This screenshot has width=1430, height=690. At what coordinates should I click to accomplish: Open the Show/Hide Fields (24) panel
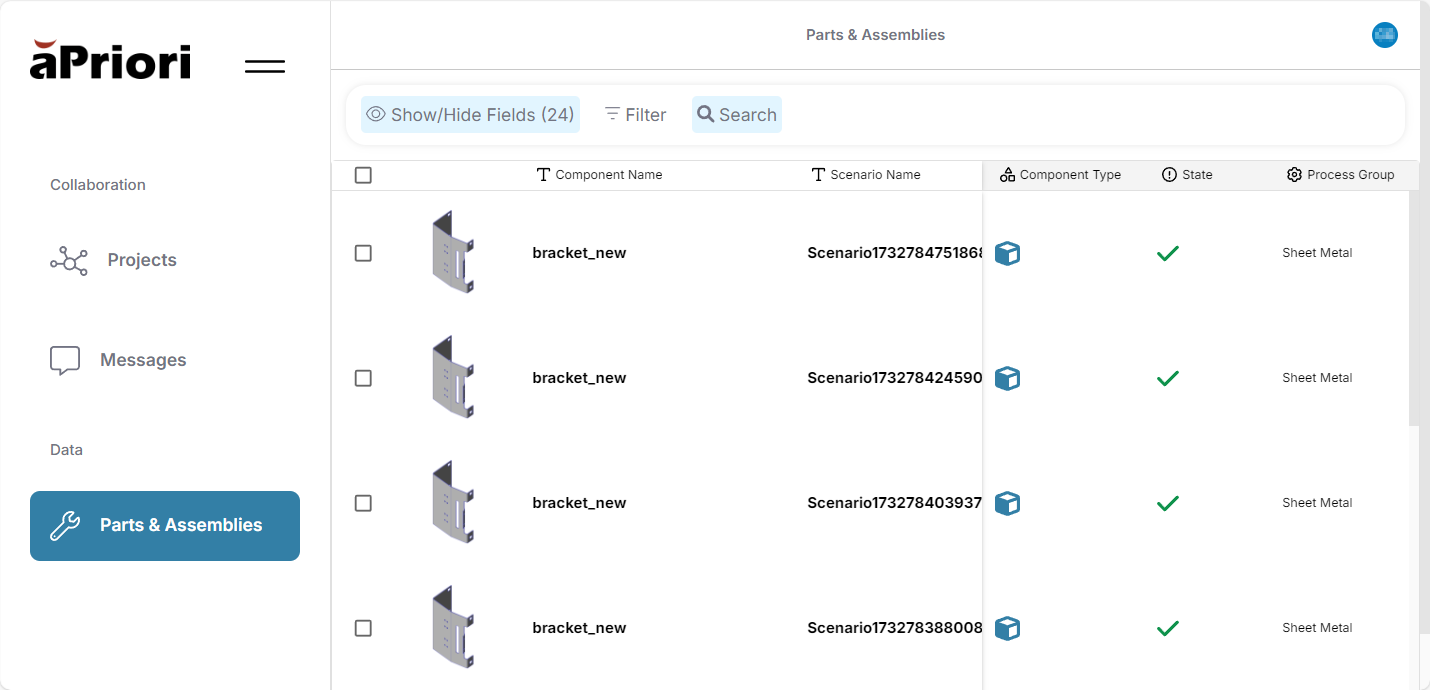pos(470,115)
